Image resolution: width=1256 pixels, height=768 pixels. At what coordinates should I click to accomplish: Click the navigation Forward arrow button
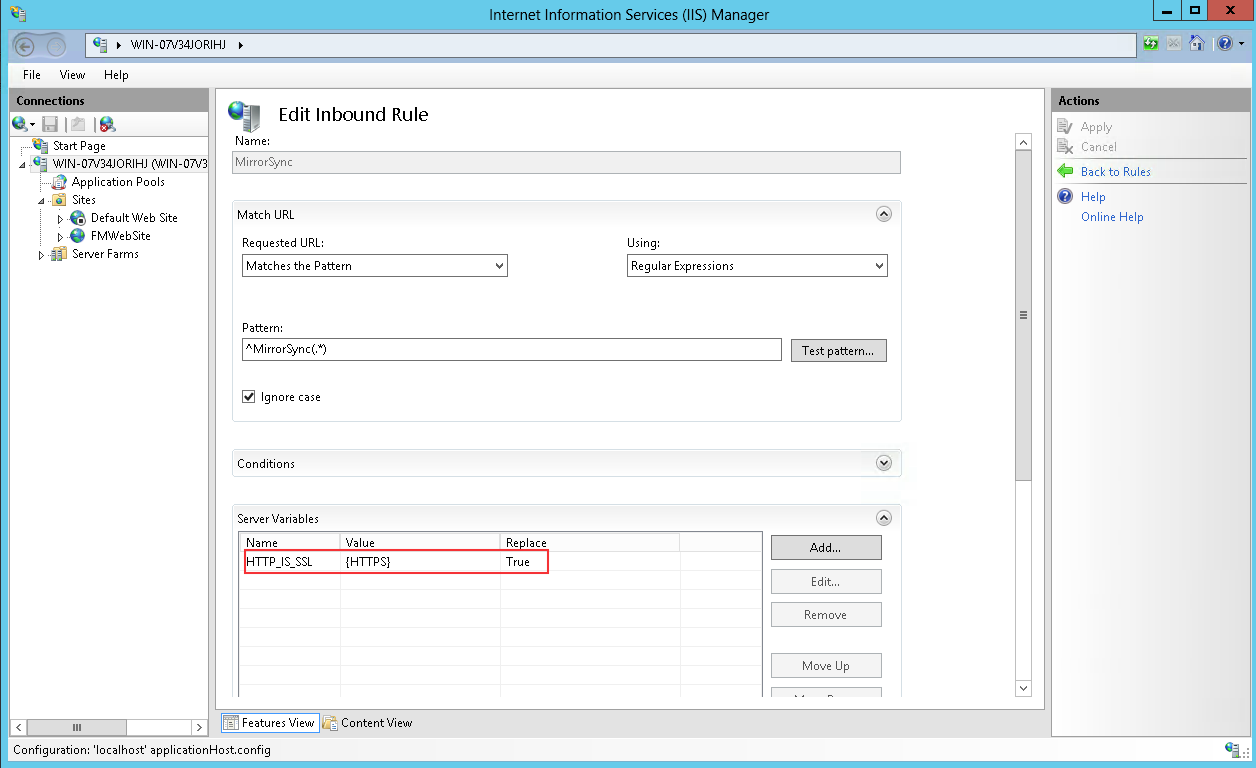click(x=55, y=45)
